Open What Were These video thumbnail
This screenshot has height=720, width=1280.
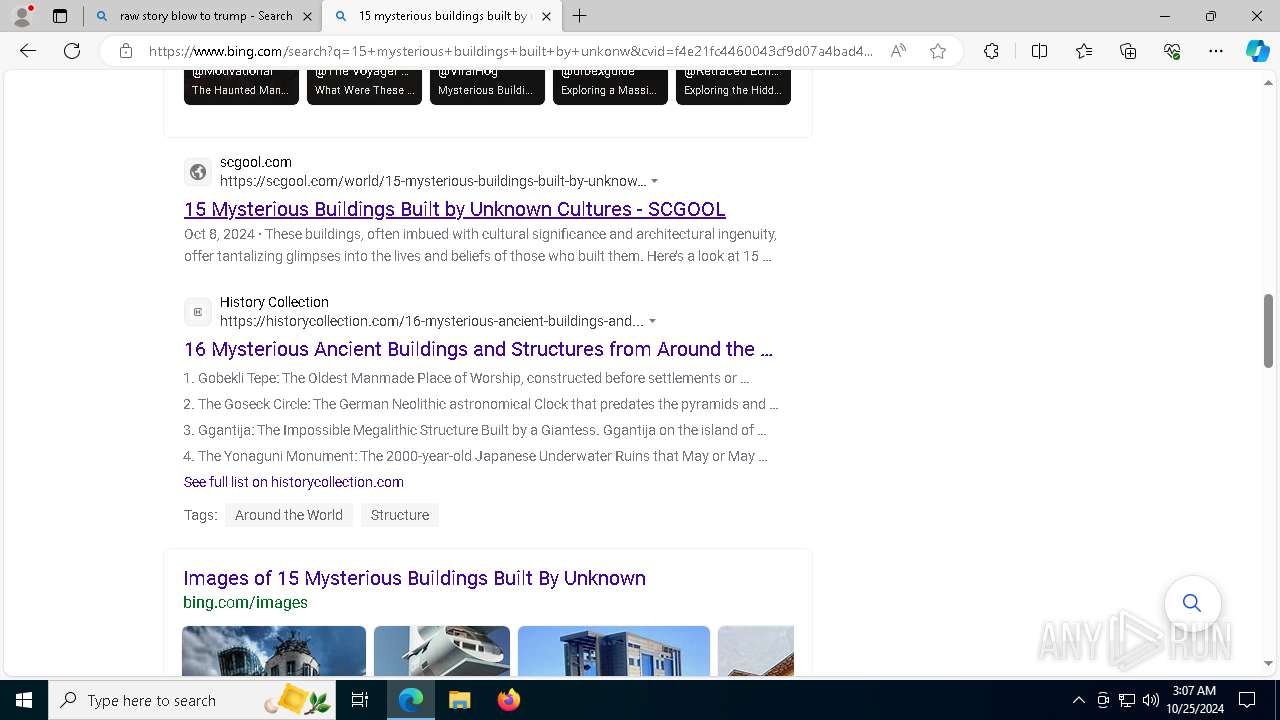[364, 87]
